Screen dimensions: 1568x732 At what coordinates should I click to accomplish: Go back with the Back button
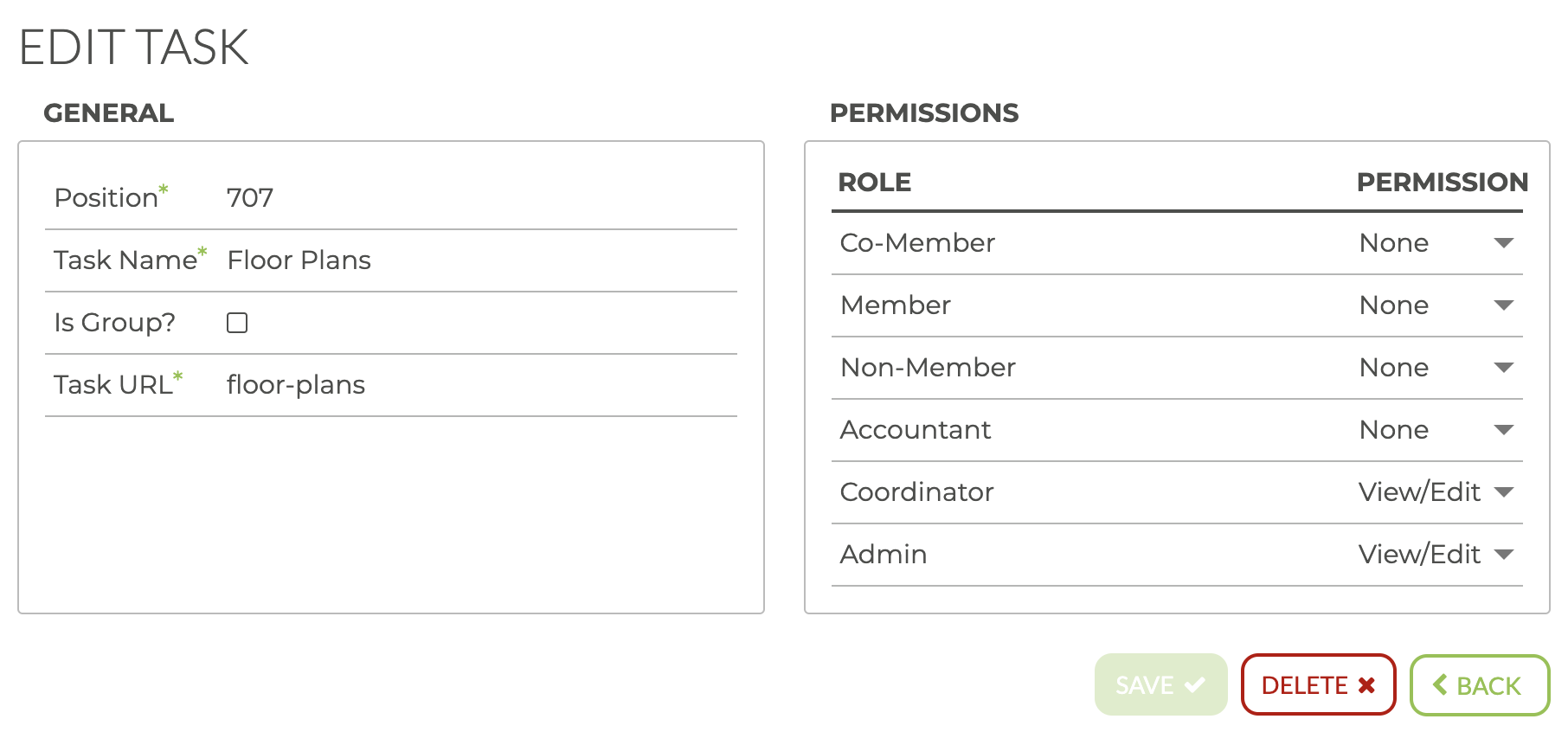pos(1479,685)
